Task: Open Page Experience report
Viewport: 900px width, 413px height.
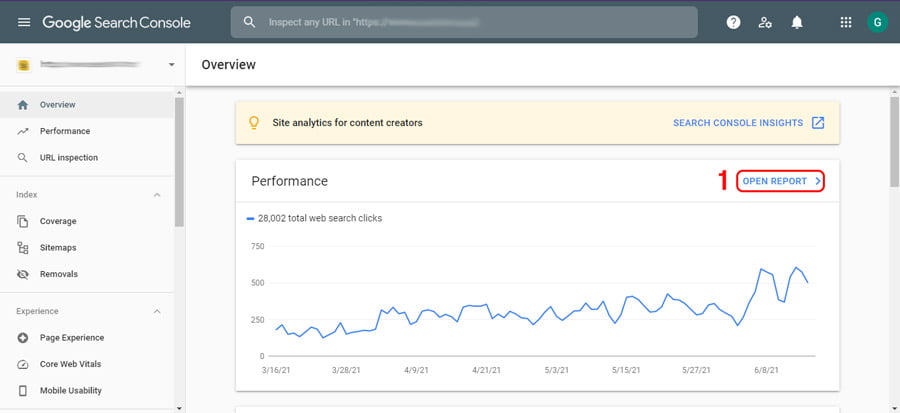Action: coord(87,338)
